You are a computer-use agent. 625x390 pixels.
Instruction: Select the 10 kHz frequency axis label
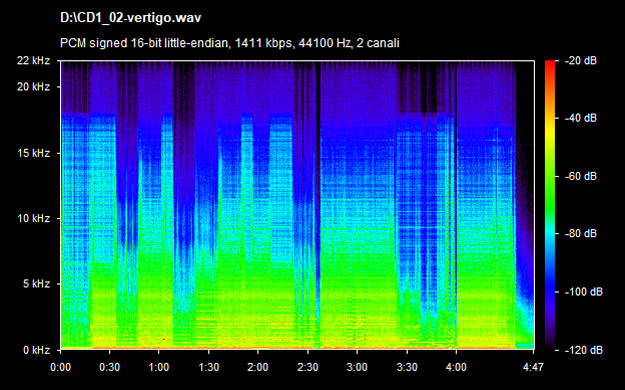click(33, 219)
